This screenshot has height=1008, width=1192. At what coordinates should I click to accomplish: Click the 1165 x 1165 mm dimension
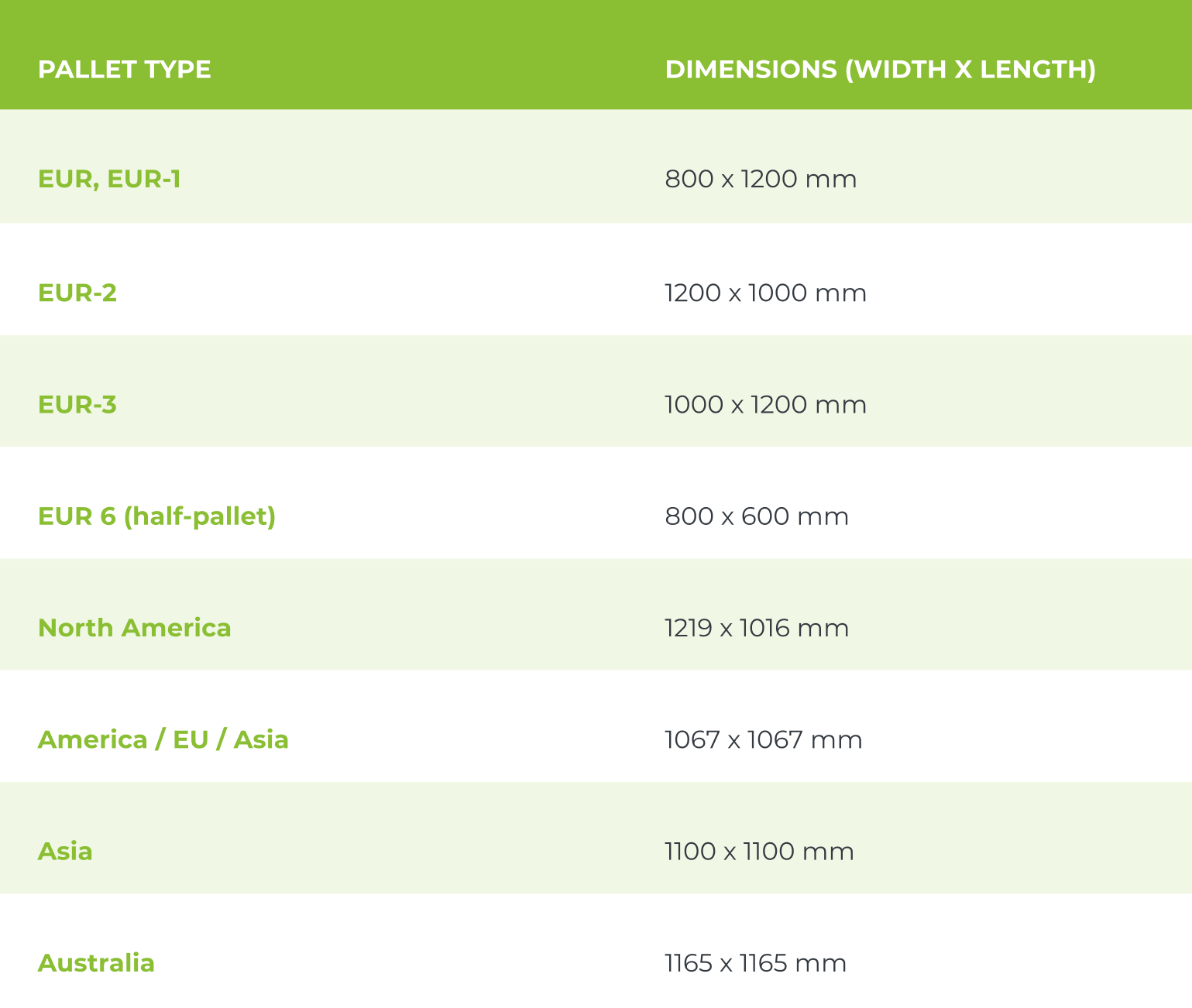(x=755, y=962)
